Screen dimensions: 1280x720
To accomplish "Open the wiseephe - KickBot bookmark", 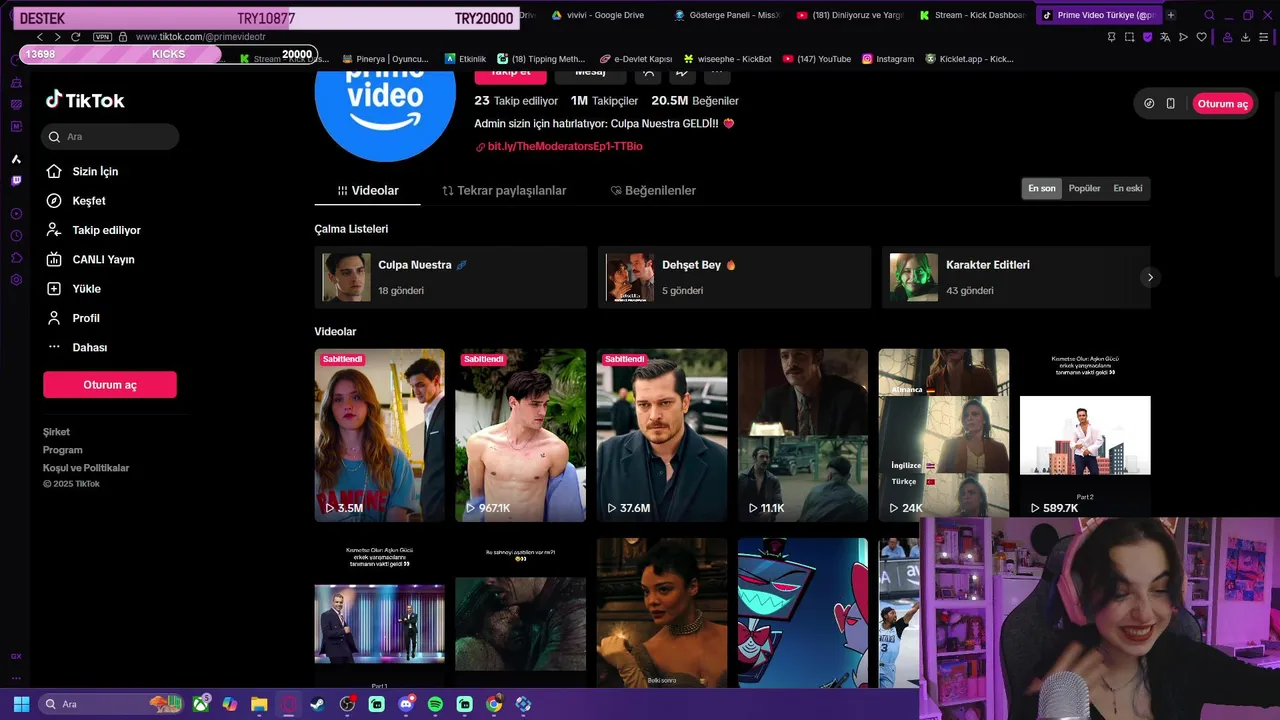I will tap(727, 59).
